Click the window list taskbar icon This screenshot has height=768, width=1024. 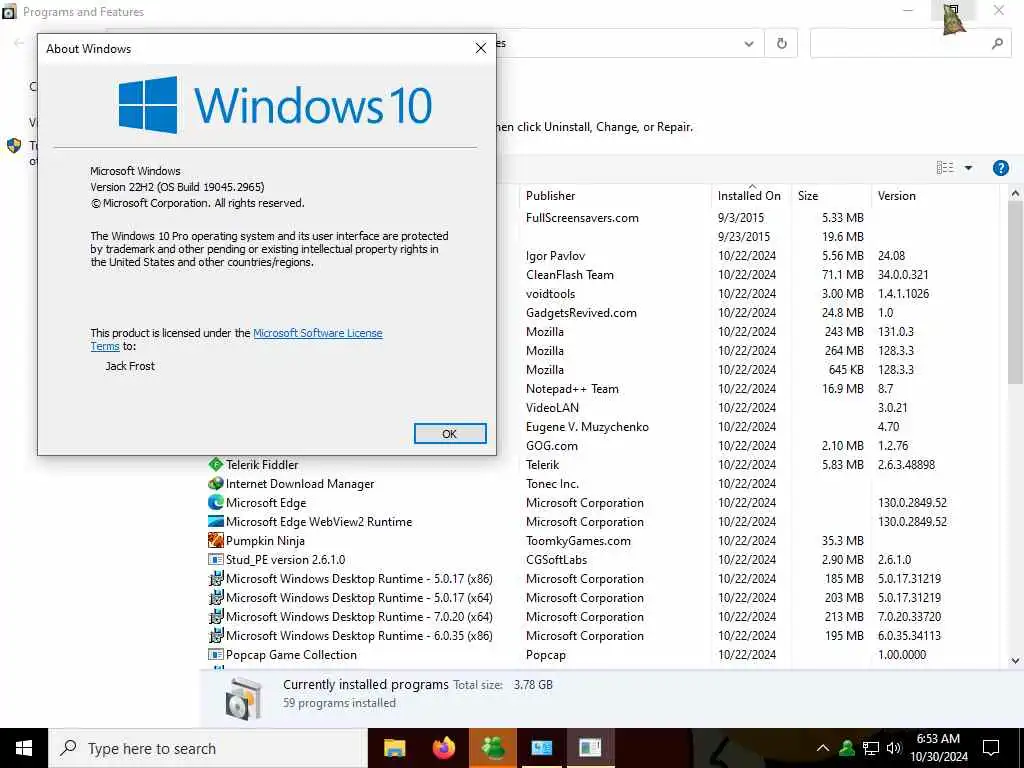coord(541,748)
